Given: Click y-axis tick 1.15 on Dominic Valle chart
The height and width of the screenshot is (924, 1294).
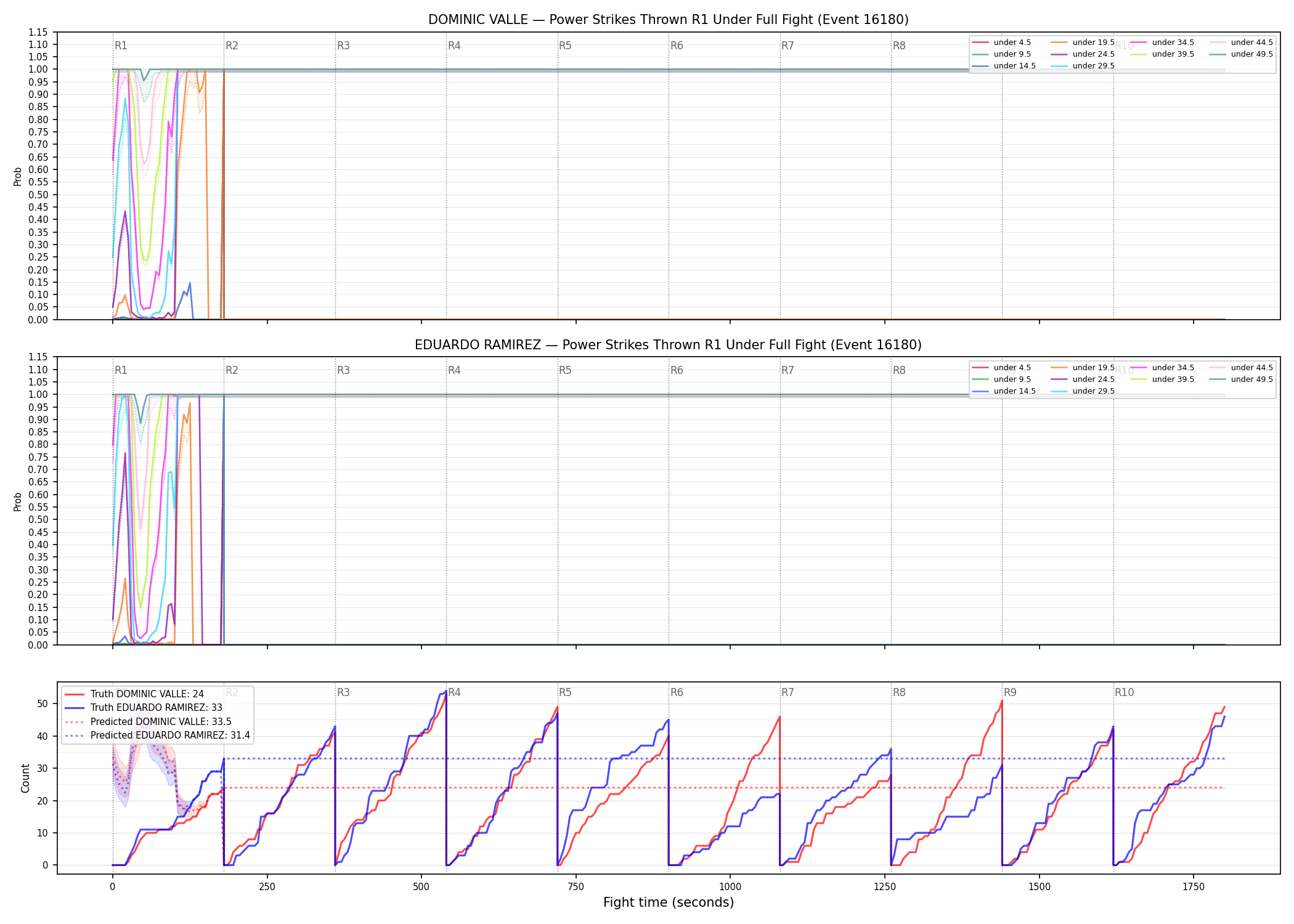Looking at the screenshot, I should coord(38,32).
